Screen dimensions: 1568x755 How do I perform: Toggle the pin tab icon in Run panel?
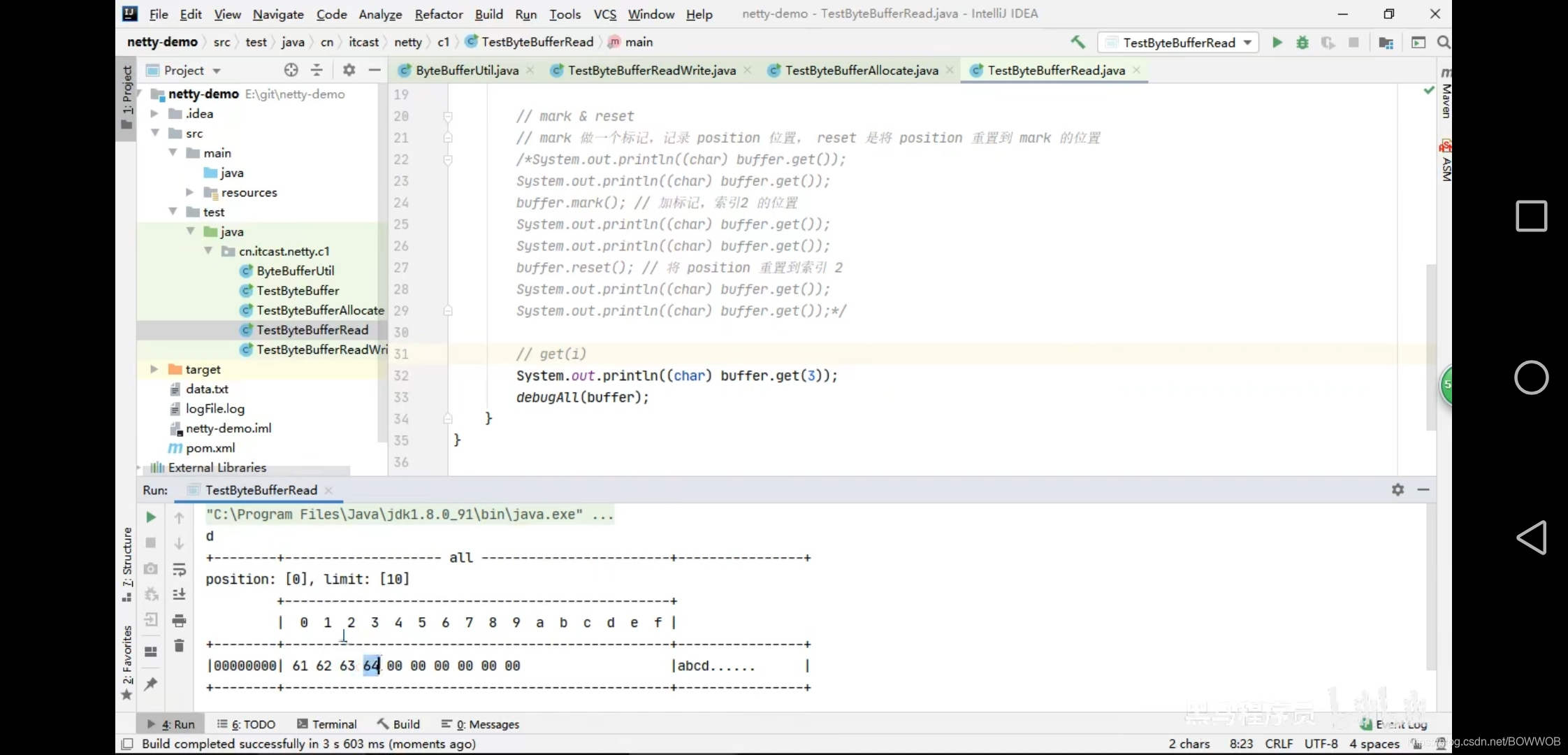click(x=150, y=684)
